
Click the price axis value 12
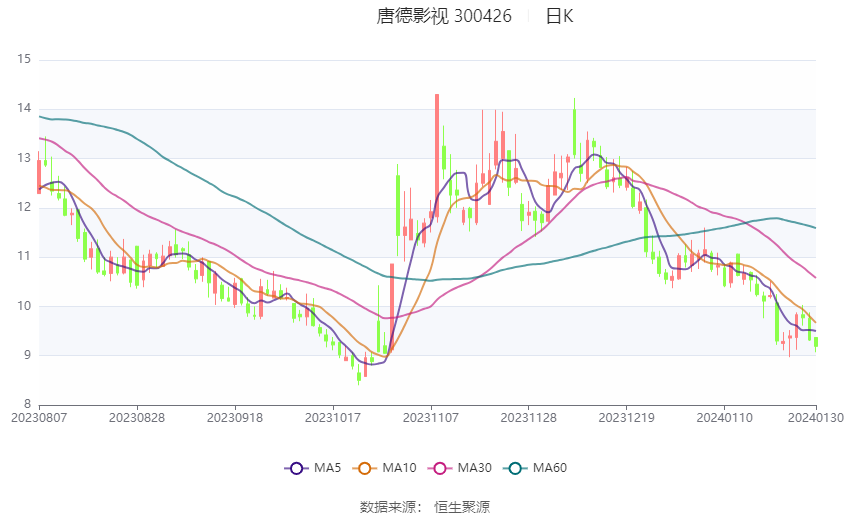(x=24, y=207)
